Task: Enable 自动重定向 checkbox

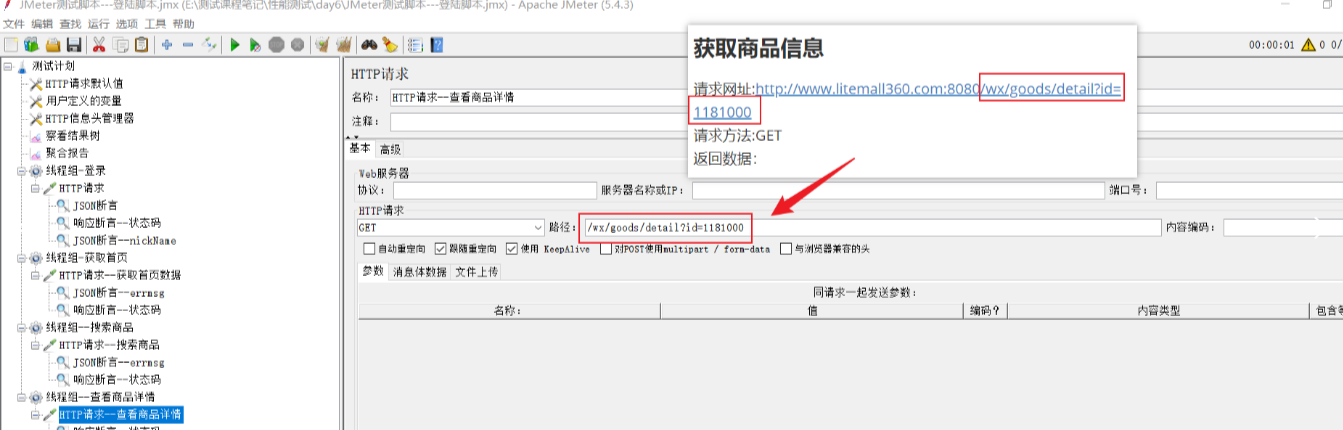Action: point(368,249)
